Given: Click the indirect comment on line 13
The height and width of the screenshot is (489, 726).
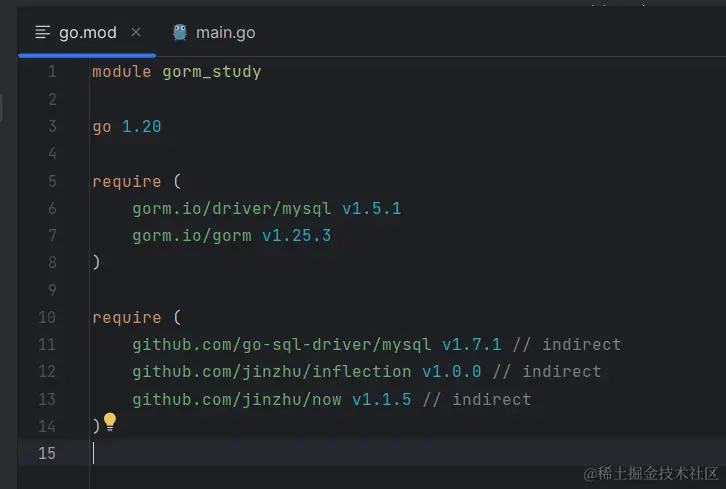Looking at the screenshot, I should pos(477,399).
